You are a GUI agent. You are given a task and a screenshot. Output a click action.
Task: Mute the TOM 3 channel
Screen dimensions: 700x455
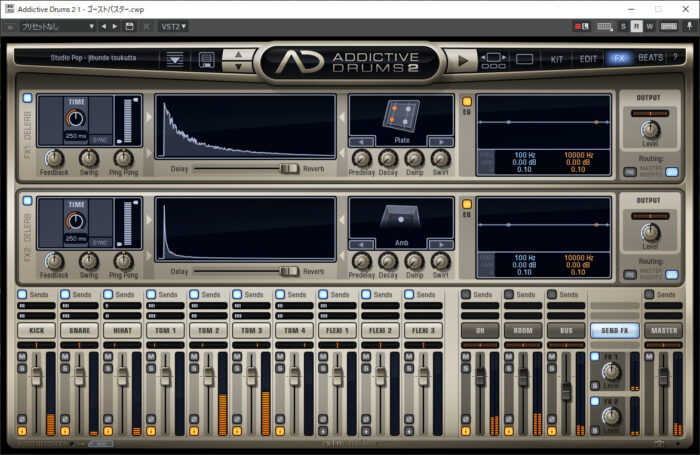(237, 357)
